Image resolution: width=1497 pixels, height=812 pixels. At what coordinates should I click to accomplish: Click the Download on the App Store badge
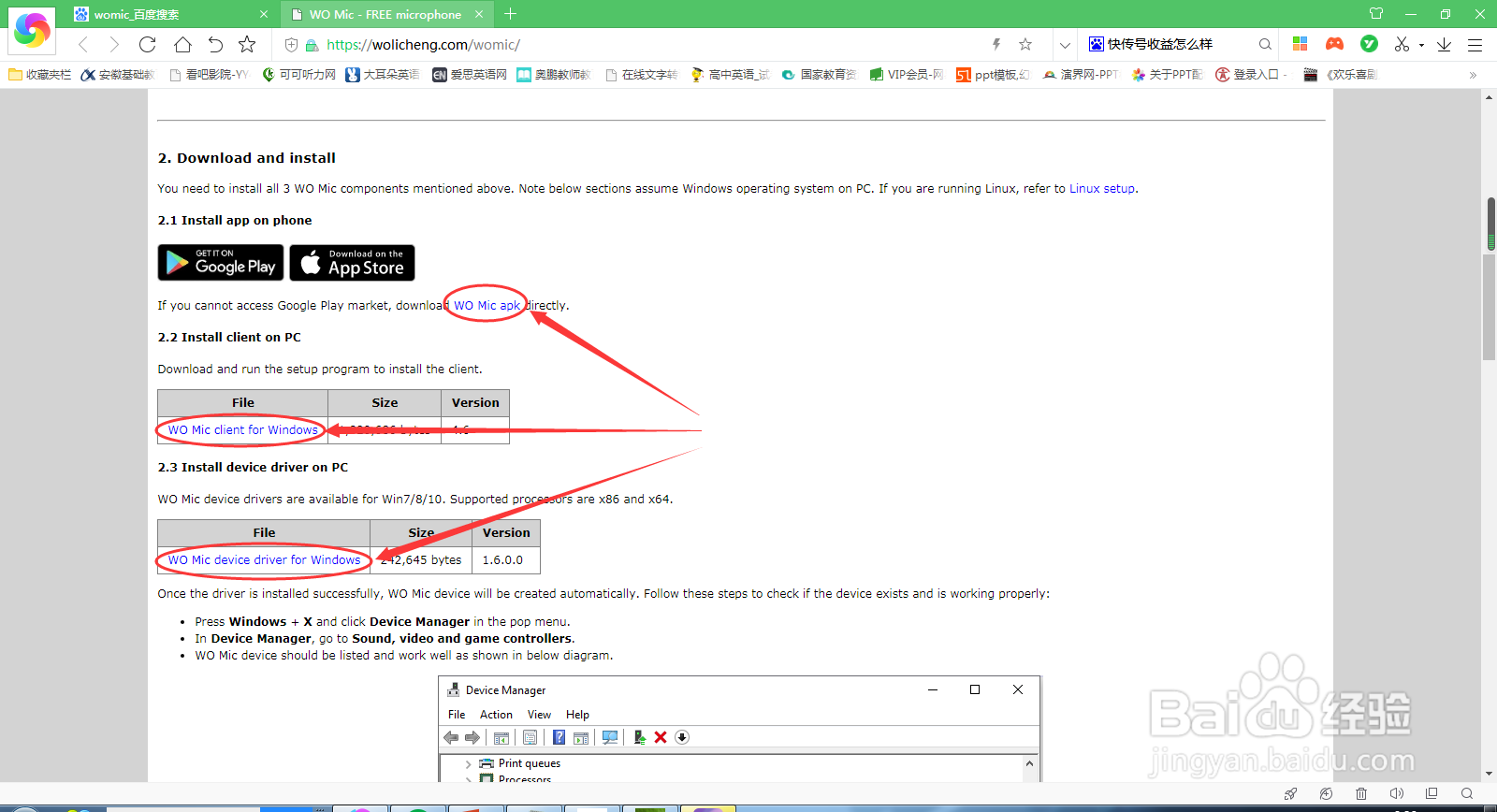[x=352, y=263]
